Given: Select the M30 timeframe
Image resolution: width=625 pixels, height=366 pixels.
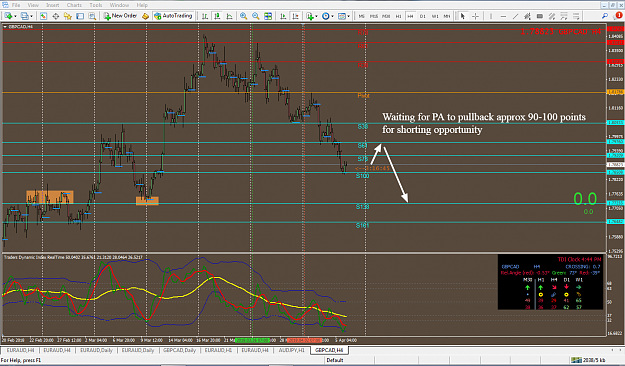Looking at the screenshot, I should 386,16.
